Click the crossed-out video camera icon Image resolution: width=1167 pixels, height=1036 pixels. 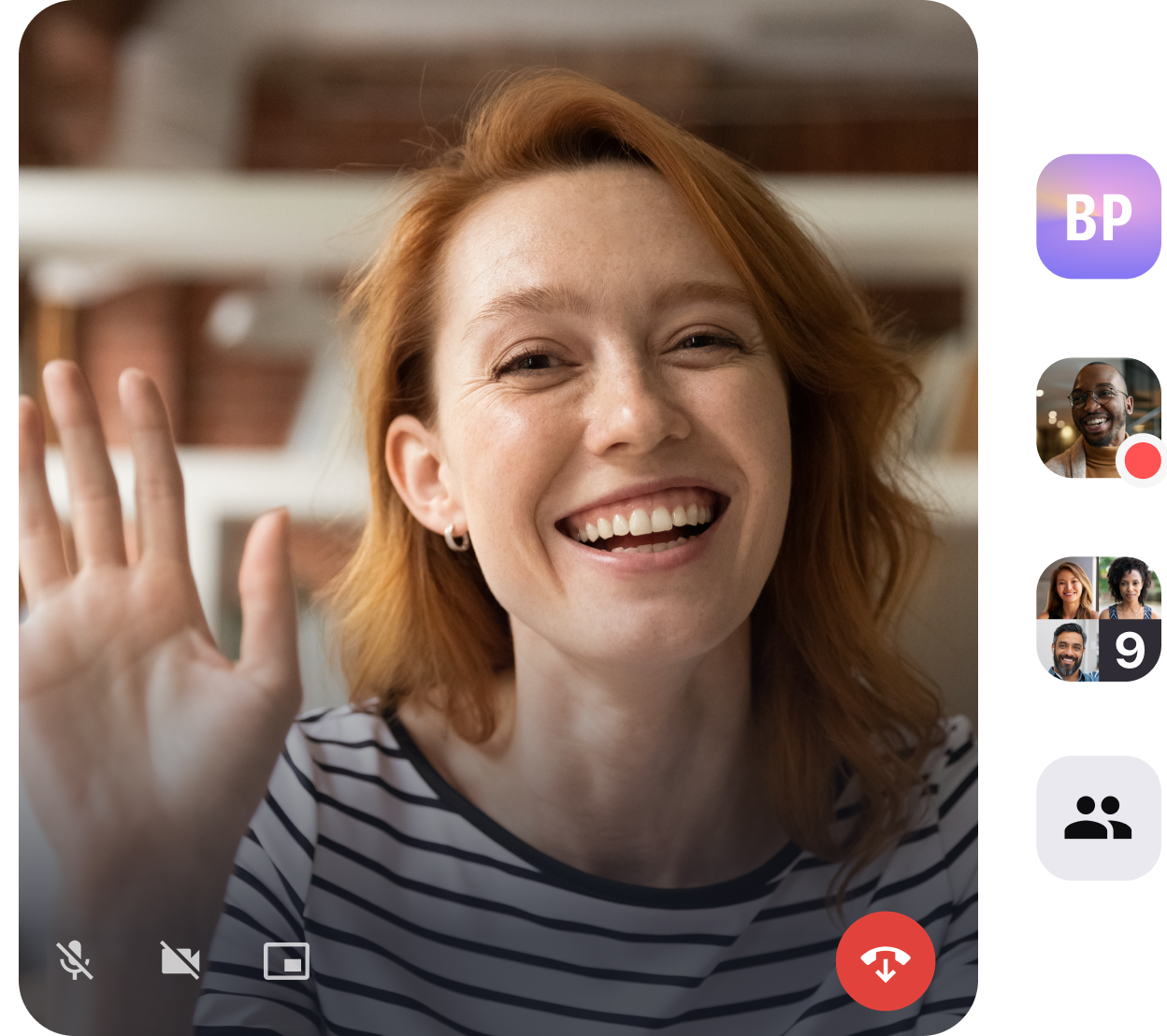click(181, 960)
